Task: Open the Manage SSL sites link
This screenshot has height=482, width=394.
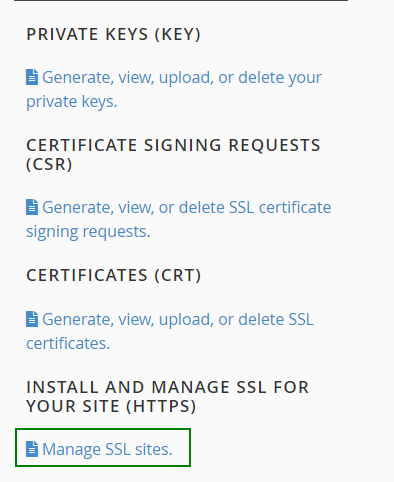Action: pos(99,449)
